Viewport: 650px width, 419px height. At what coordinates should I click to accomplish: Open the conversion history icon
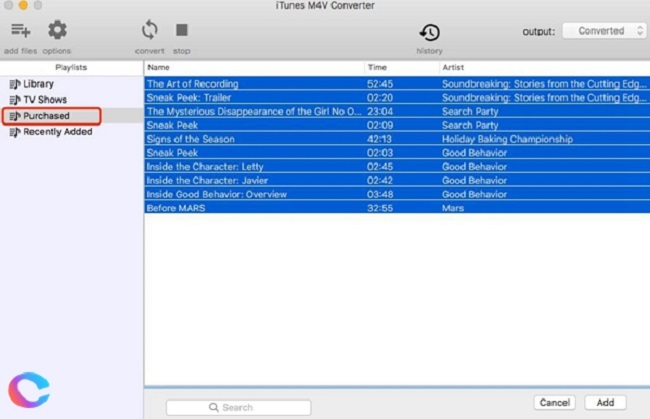[x=429, y=32]
